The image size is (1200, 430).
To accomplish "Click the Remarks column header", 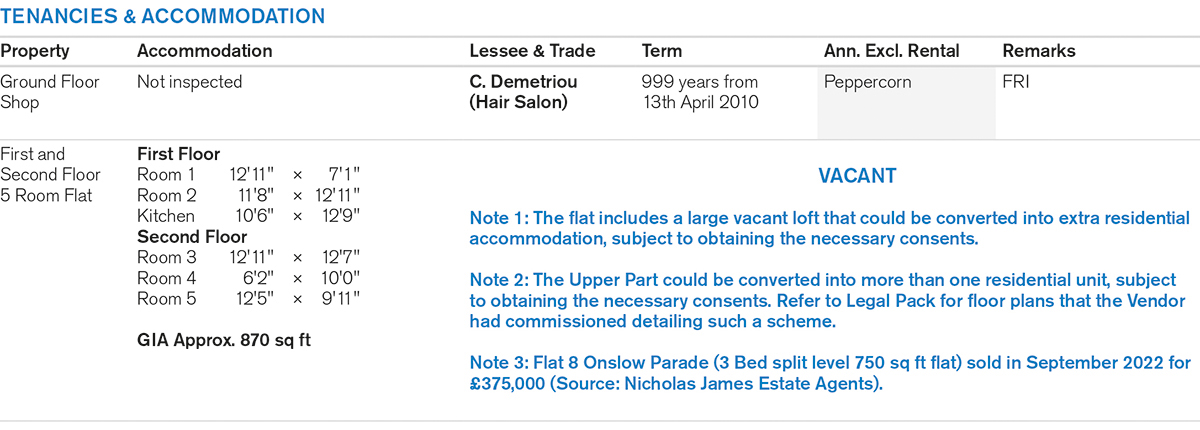I will [1039, 51].
